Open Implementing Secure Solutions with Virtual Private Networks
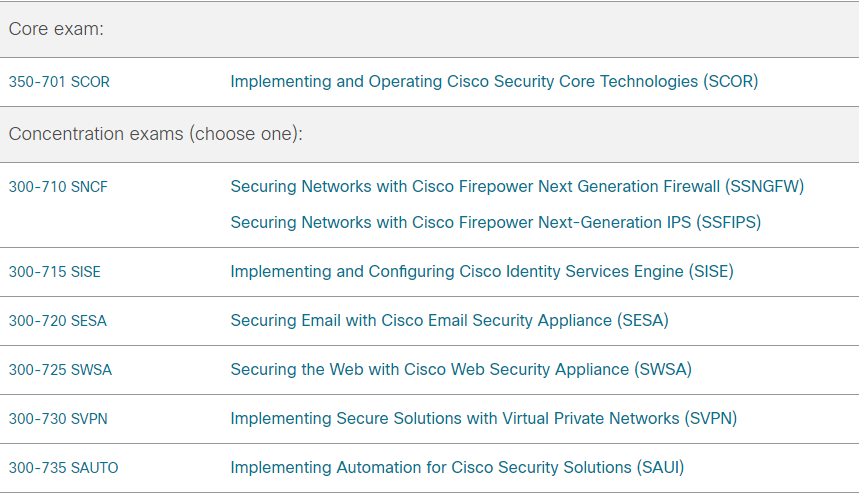This screenshot has width=859, height=497. [483, 419]
